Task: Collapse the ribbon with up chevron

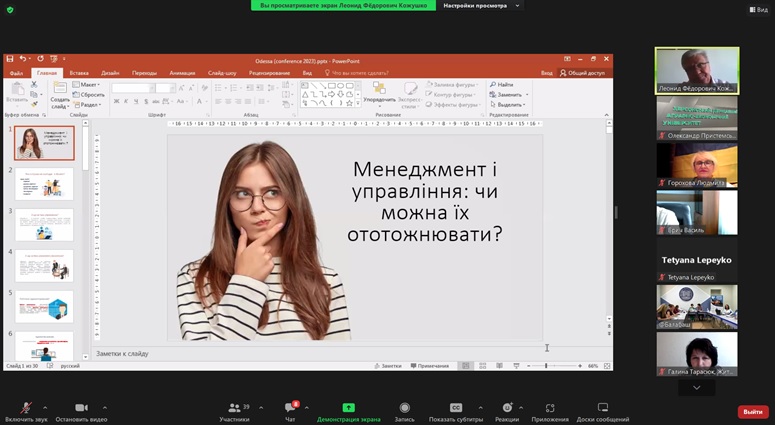Action: pos(606,115)
